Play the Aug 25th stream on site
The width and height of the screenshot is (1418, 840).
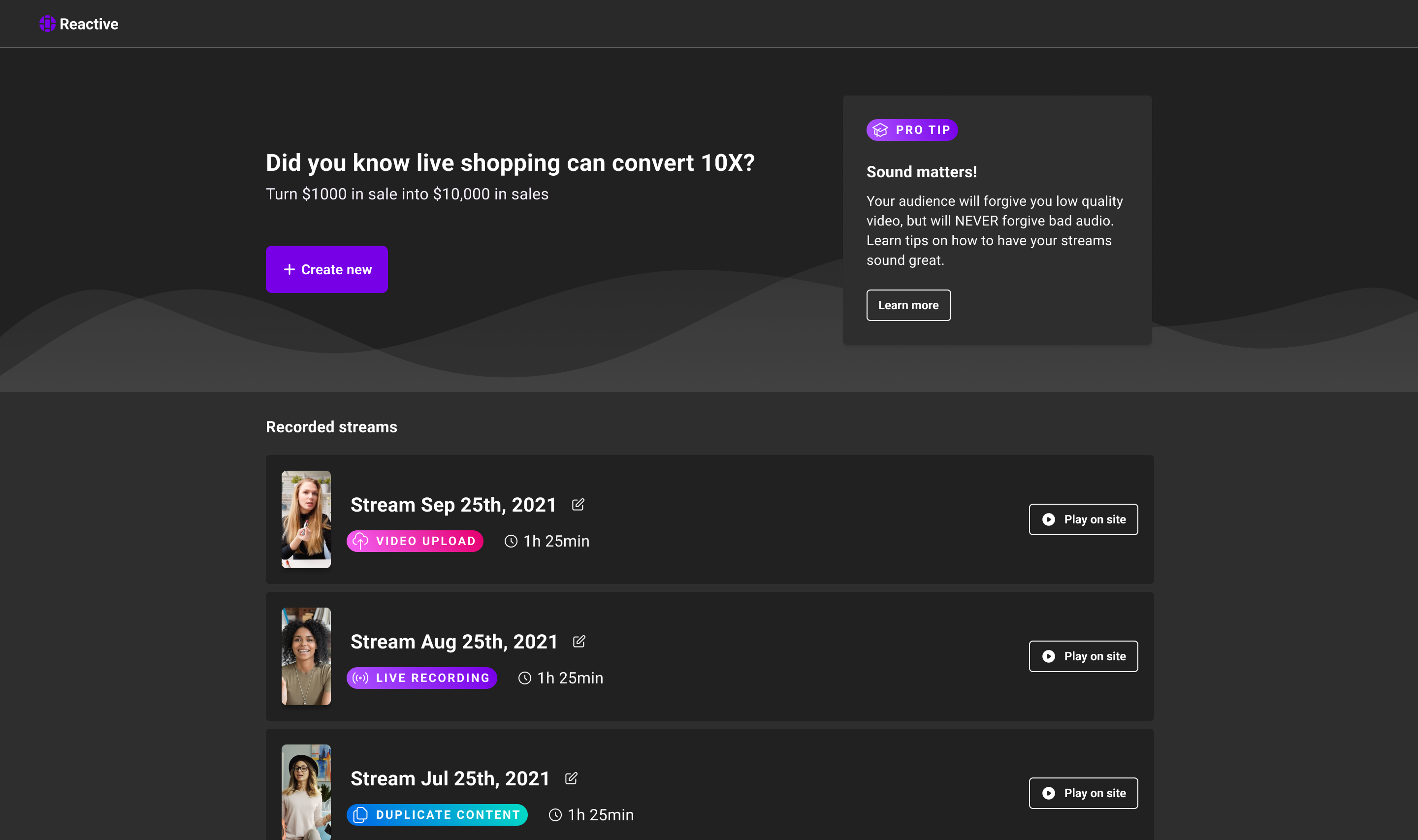[x=1083, y=656]
